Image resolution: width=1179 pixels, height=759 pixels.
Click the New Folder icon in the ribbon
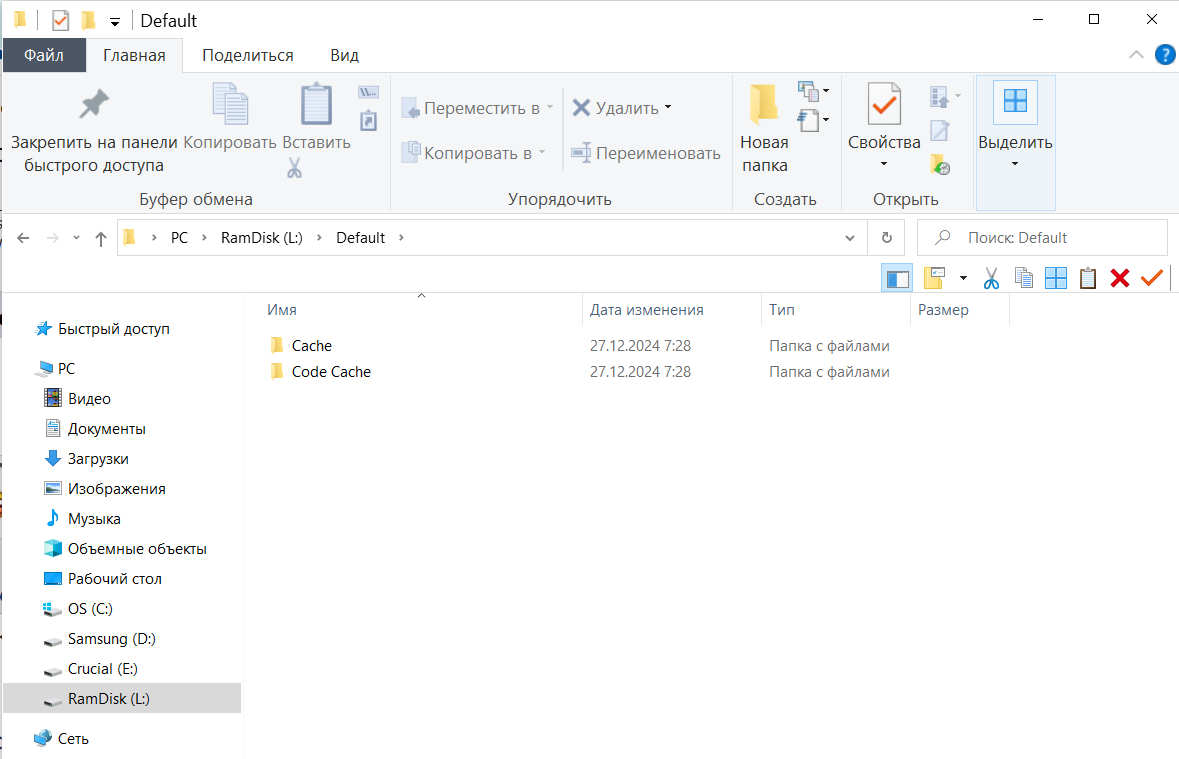coord(764,104)
